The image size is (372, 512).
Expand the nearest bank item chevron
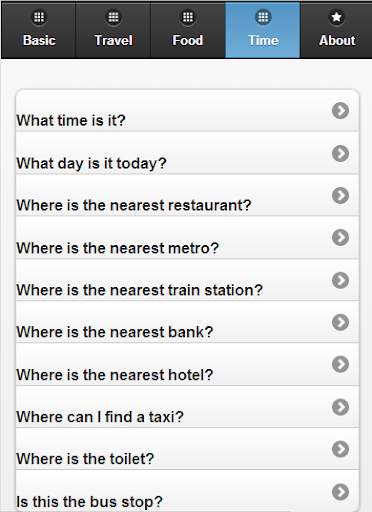(340, 322)
